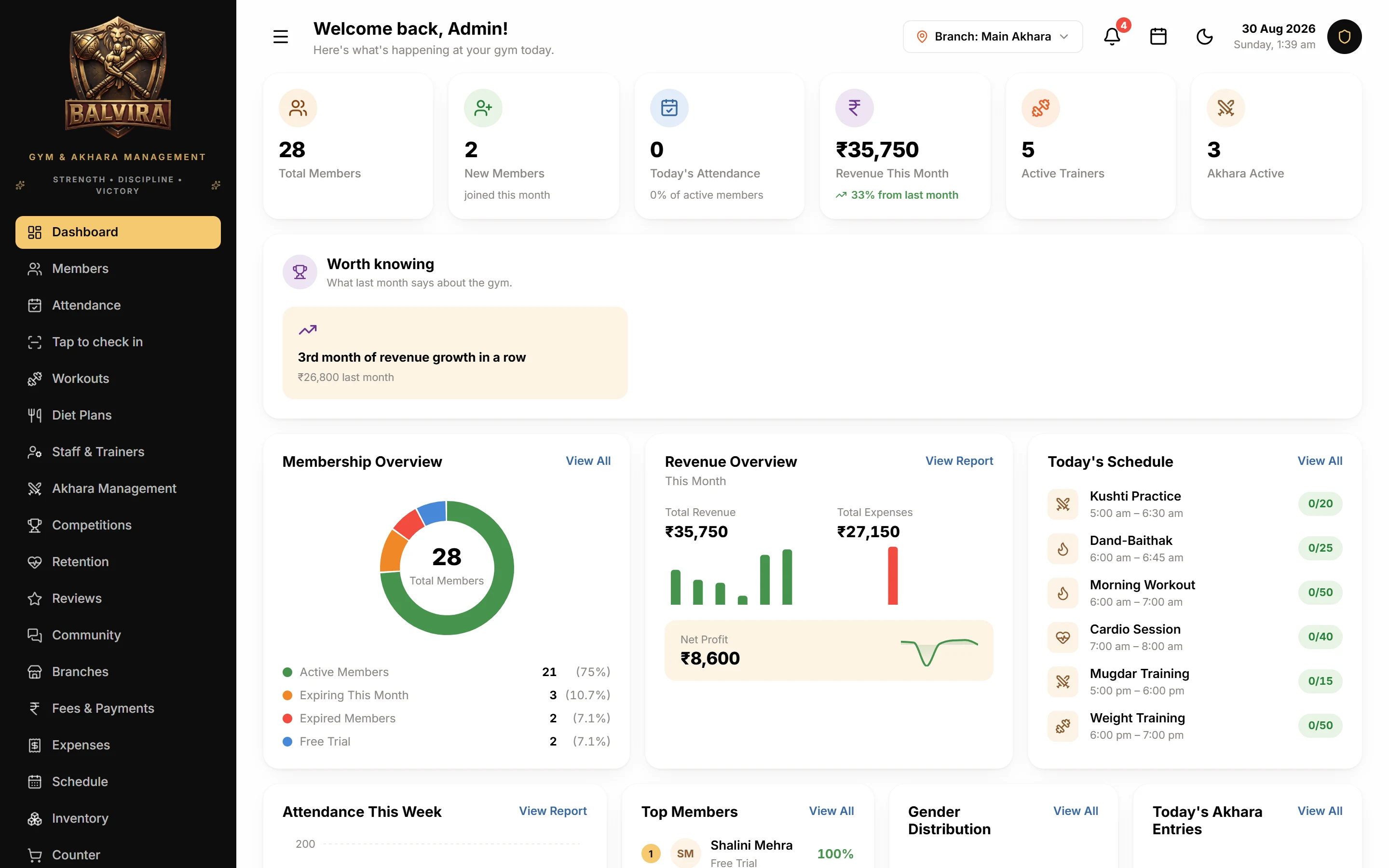Click the Competitions trophy sidebar icon
This screenshot has height=868, width=1389.
(x=34, y=525)
